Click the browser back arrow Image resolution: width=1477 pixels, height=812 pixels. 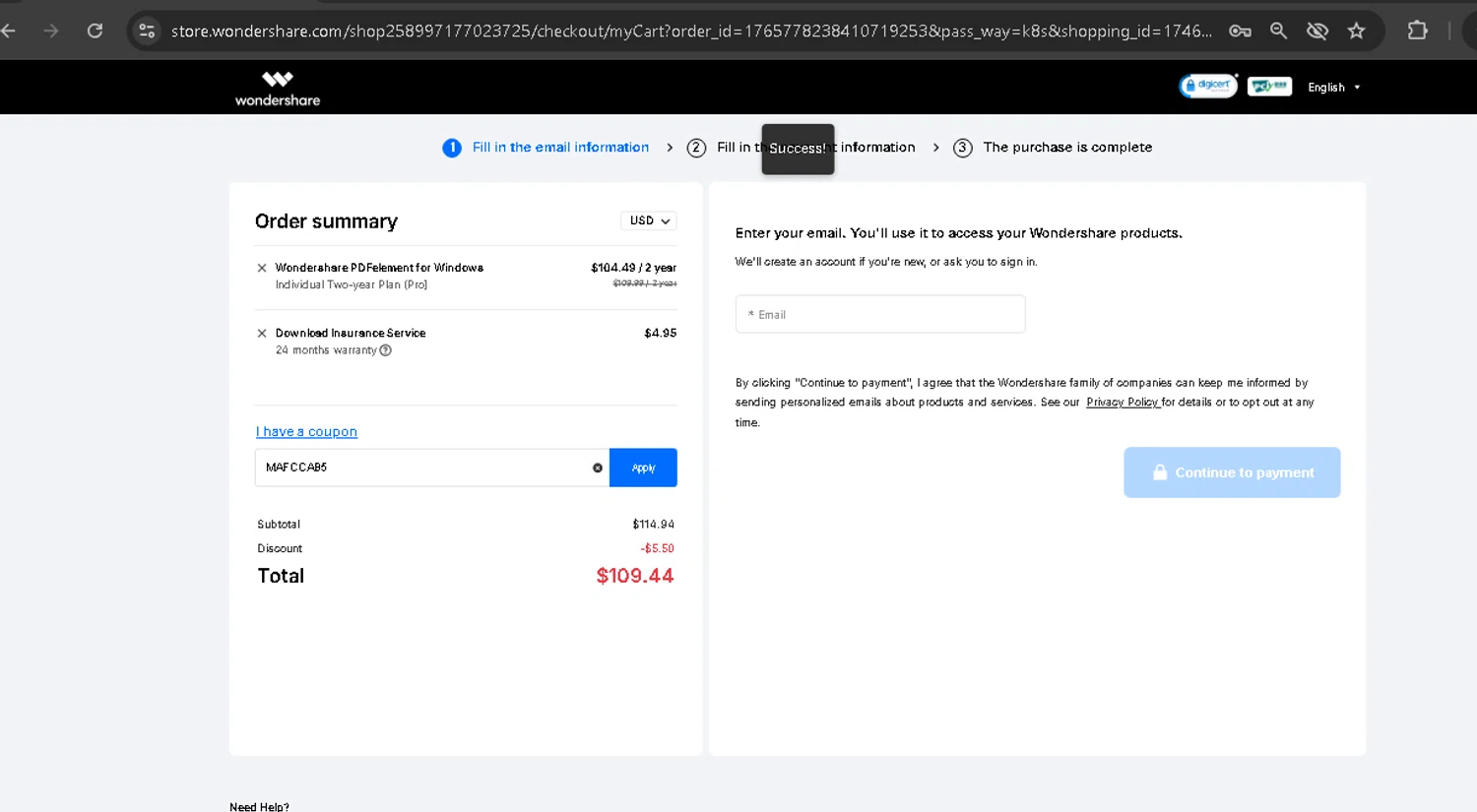pyautogui.click(x=9, y=31)
